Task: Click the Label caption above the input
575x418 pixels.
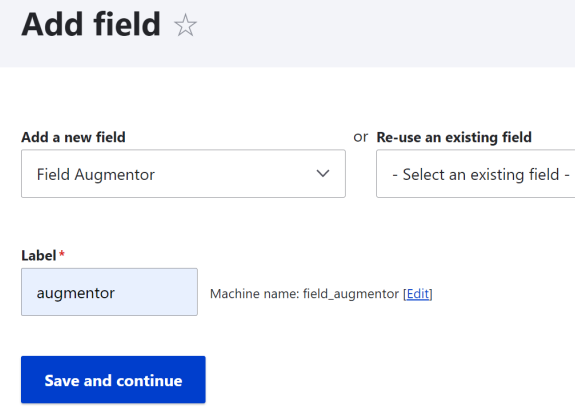Action: (39, 256)
